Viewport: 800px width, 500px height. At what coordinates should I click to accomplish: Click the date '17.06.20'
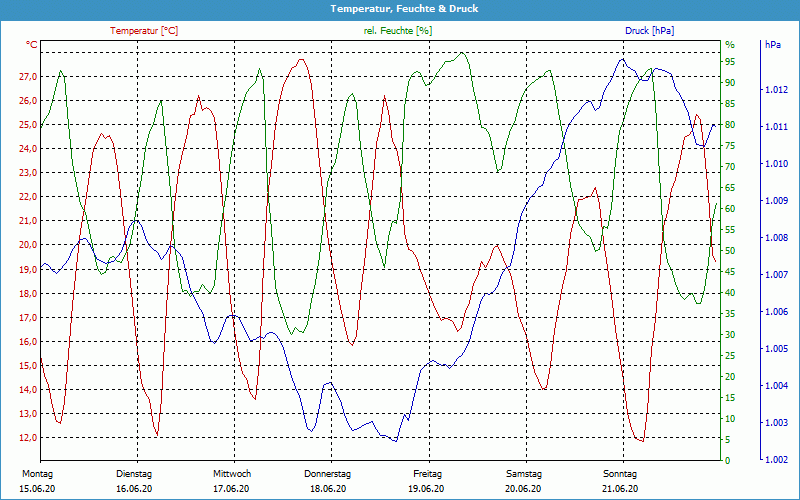point(231,489)
